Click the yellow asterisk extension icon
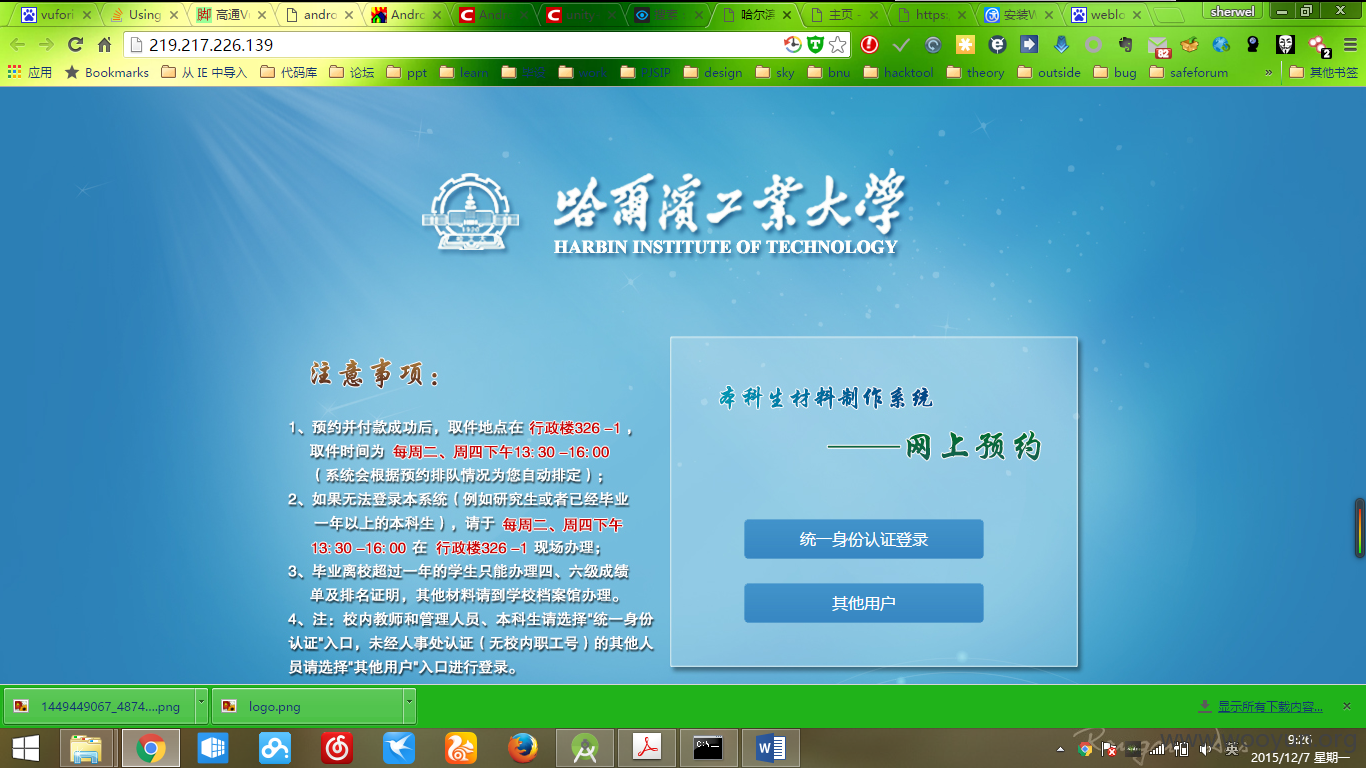The height and width of the screenshot is (768, 1366). coord(965,45)
